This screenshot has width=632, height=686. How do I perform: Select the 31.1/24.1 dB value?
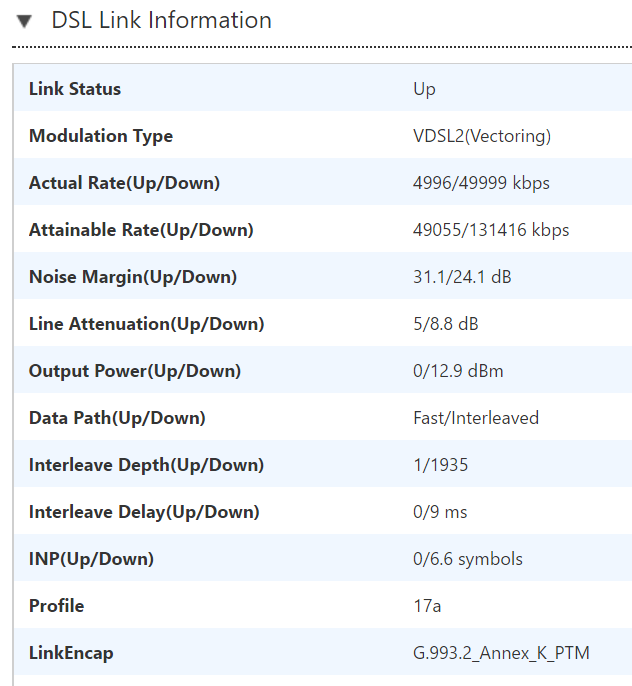point(462,277)
